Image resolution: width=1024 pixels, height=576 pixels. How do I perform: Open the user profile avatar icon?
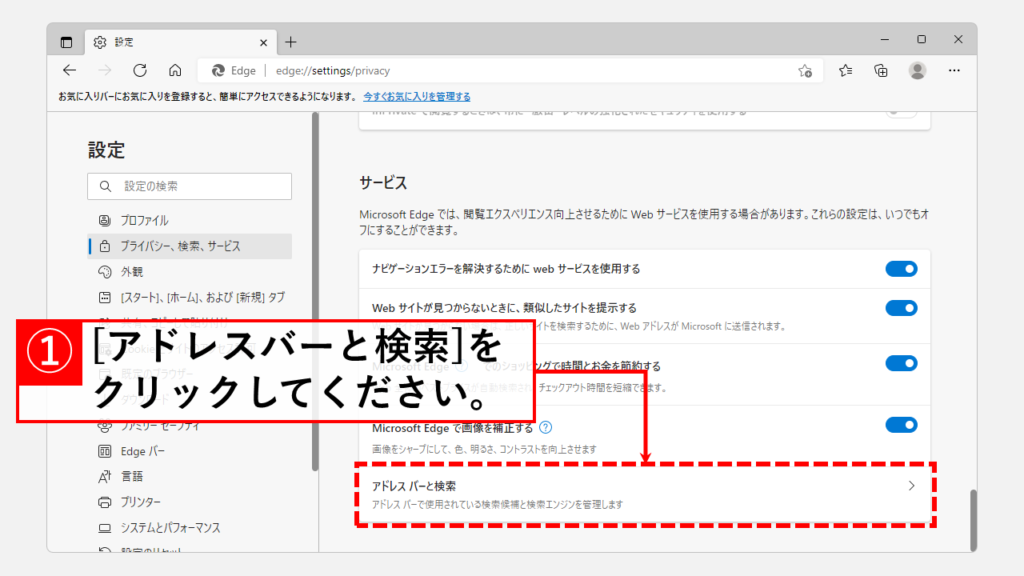[x=917, y=71]
